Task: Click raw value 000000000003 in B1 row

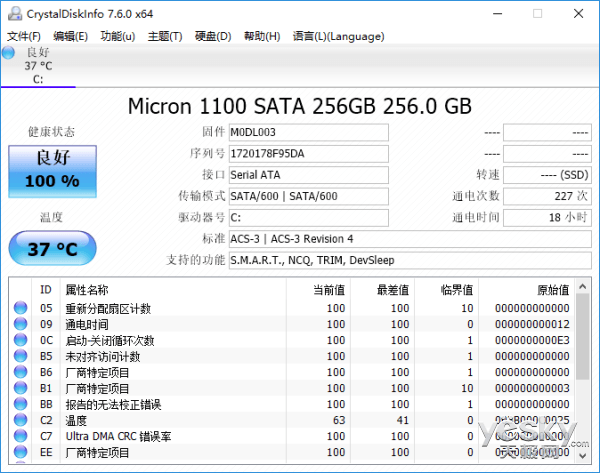Action: (532, 388)
